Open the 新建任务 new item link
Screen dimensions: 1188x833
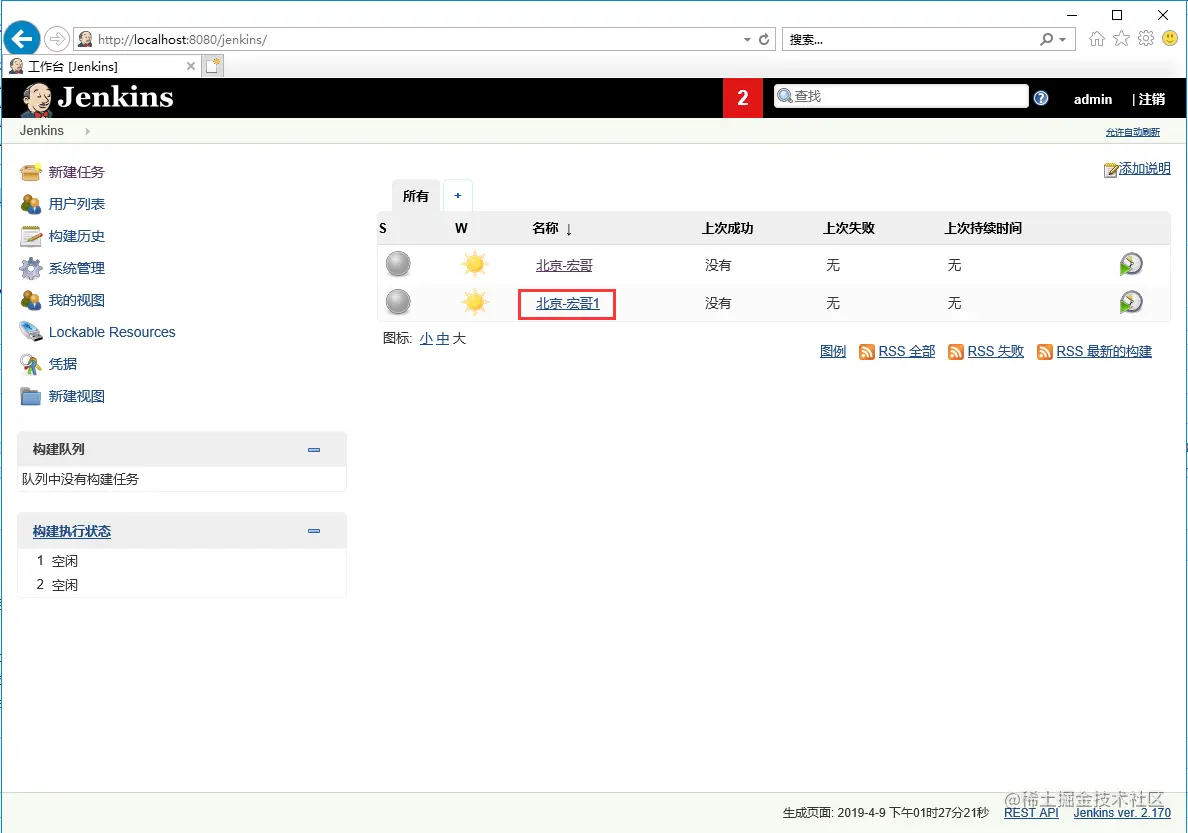(77, 172)
